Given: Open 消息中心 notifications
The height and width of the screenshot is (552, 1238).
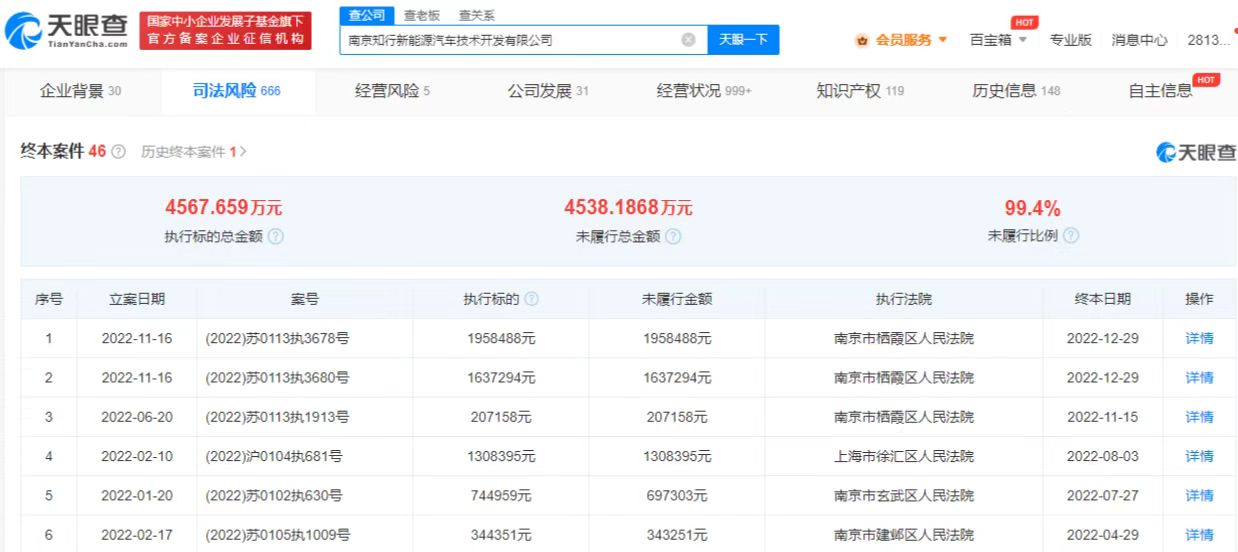Looking at the screenshot, I should (x=1139, y=40).
